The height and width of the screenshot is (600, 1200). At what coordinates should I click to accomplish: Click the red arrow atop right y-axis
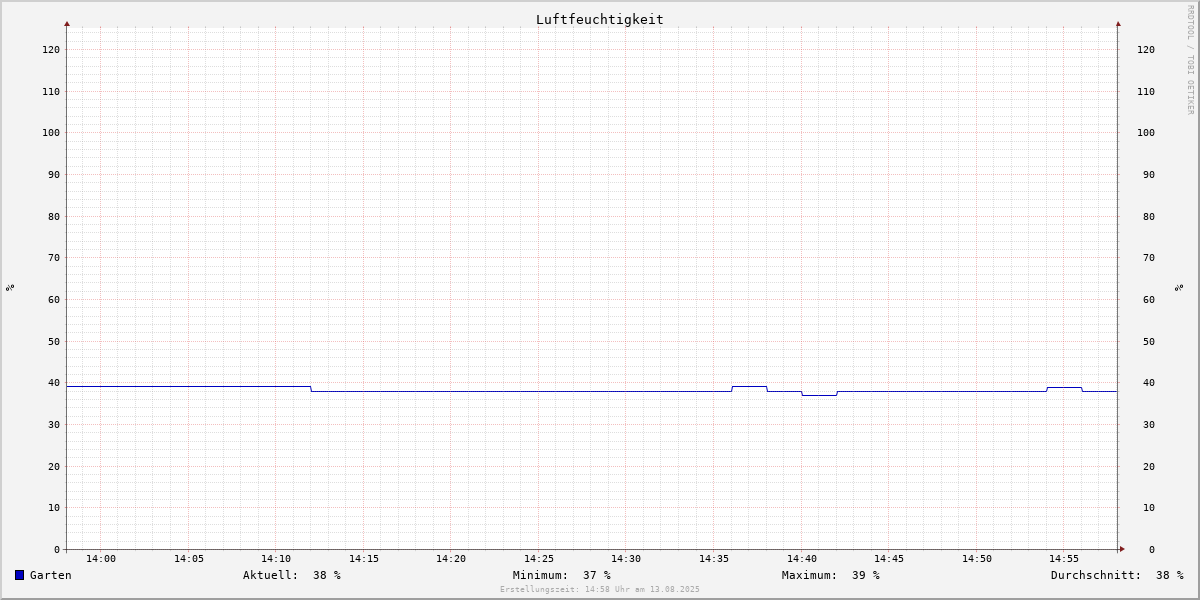pyautogui.click(x=1118, y=23)
